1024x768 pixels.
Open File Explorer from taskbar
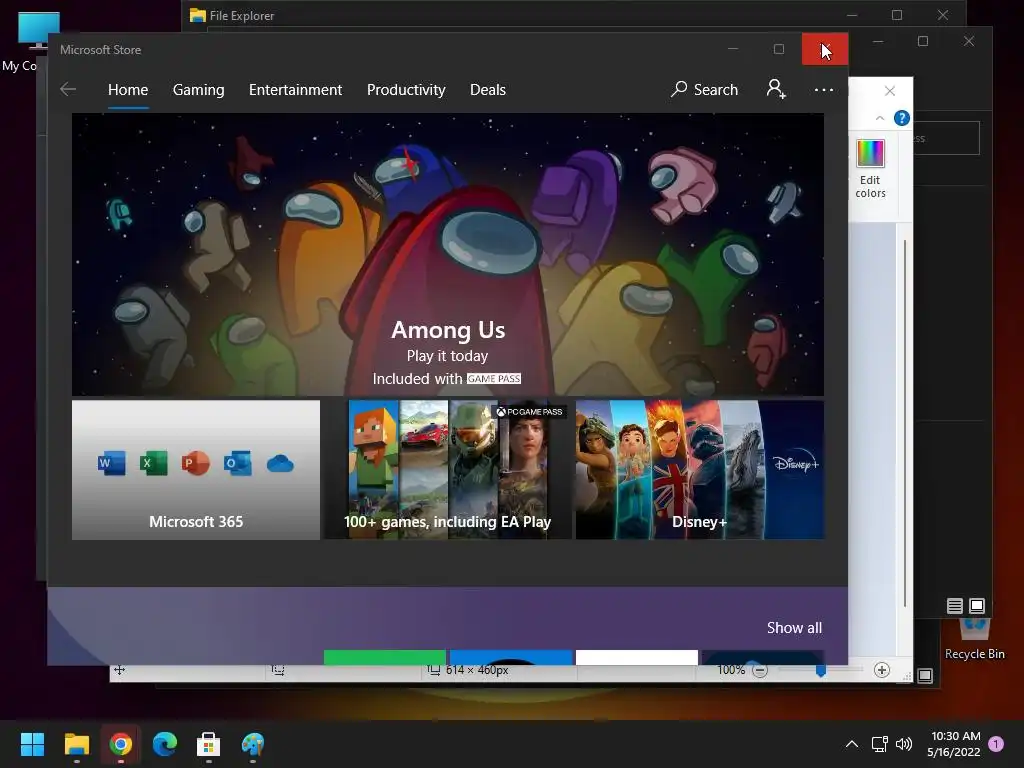tap(76, 744)
